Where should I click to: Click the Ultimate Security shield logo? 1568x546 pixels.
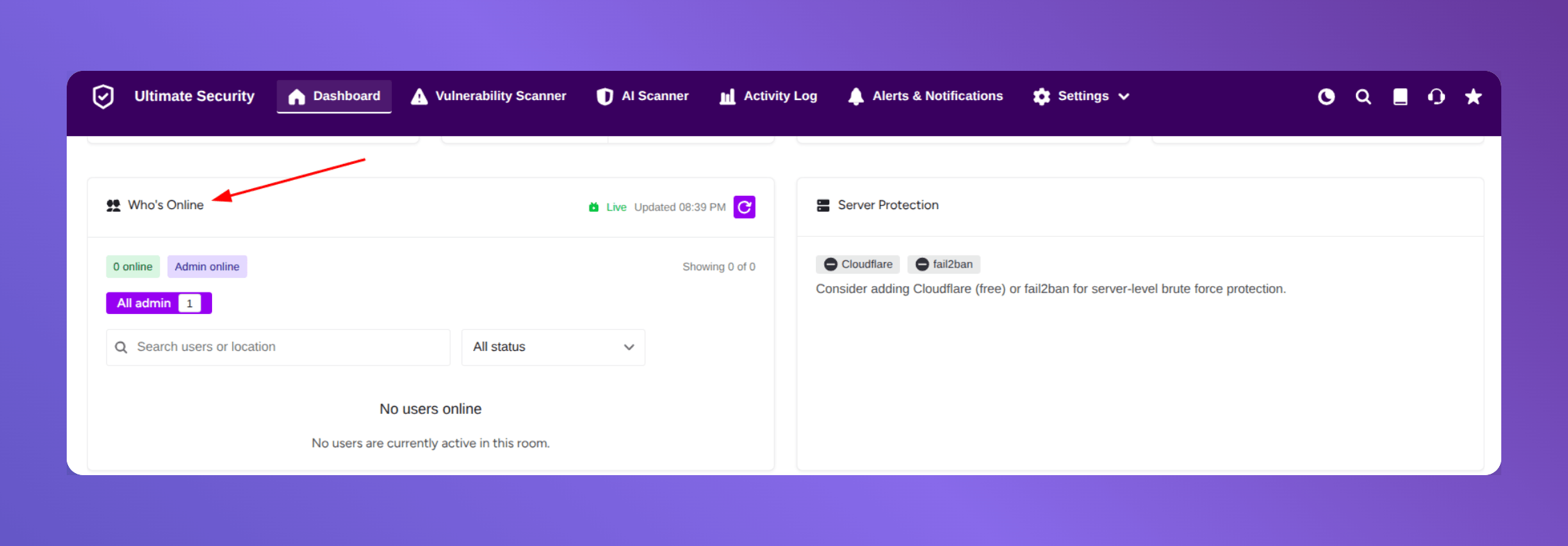103,96
